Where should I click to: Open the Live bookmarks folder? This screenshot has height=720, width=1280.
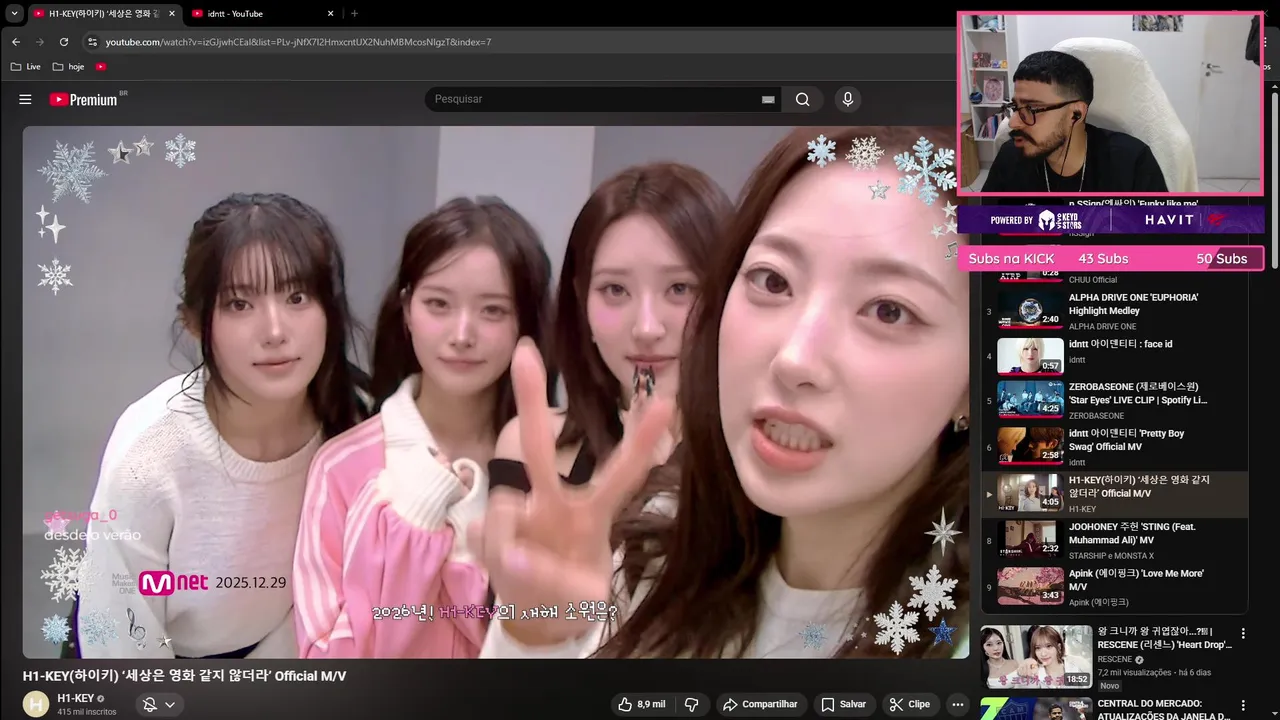pyautogui.click(x=25, y=66)
